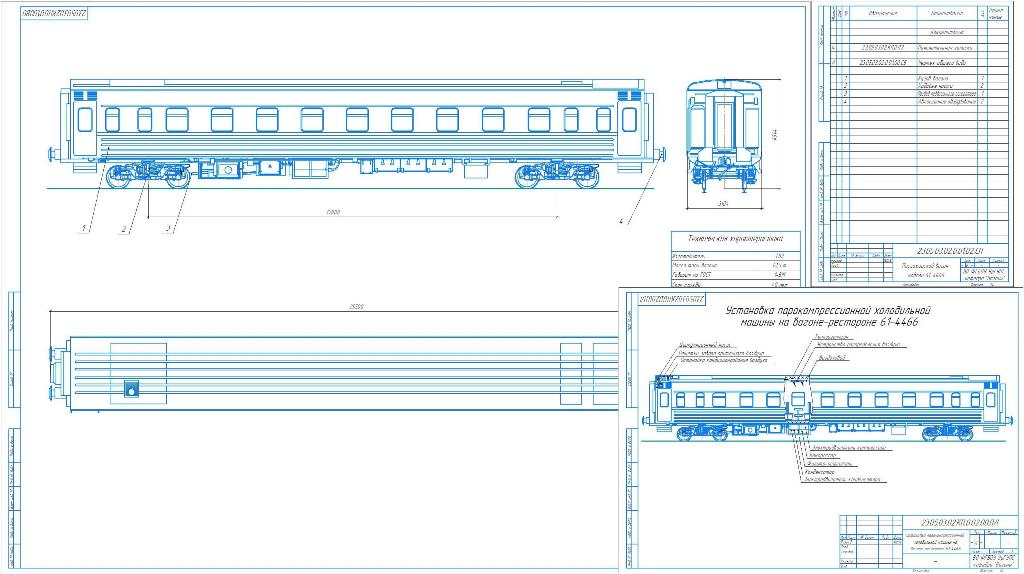1024x574 pixels.
Task: Click leader callout number 1
Action: 84,228
